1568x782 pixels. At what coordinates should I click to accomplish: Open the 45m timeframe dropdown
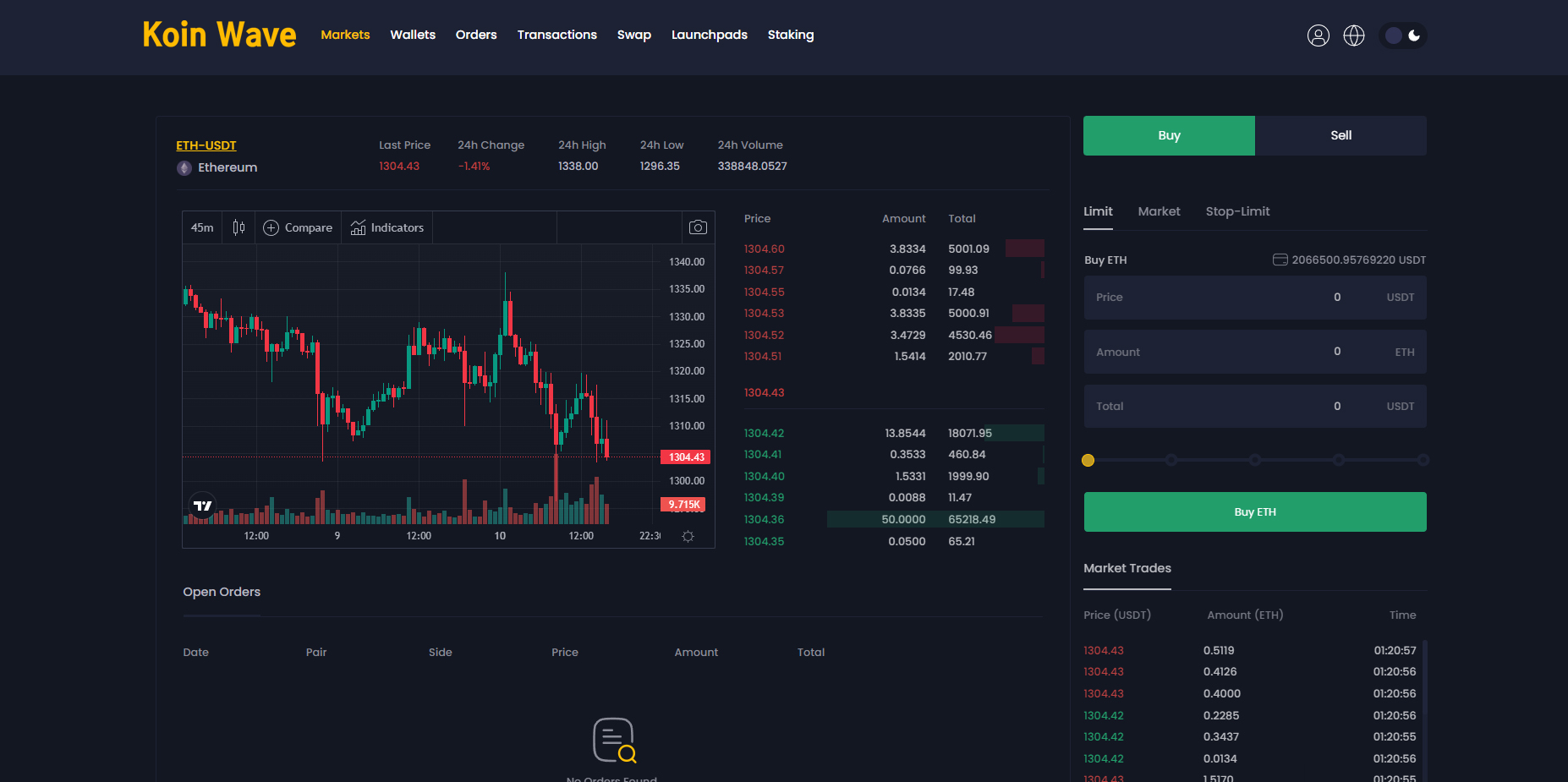[x=202, y=227]
